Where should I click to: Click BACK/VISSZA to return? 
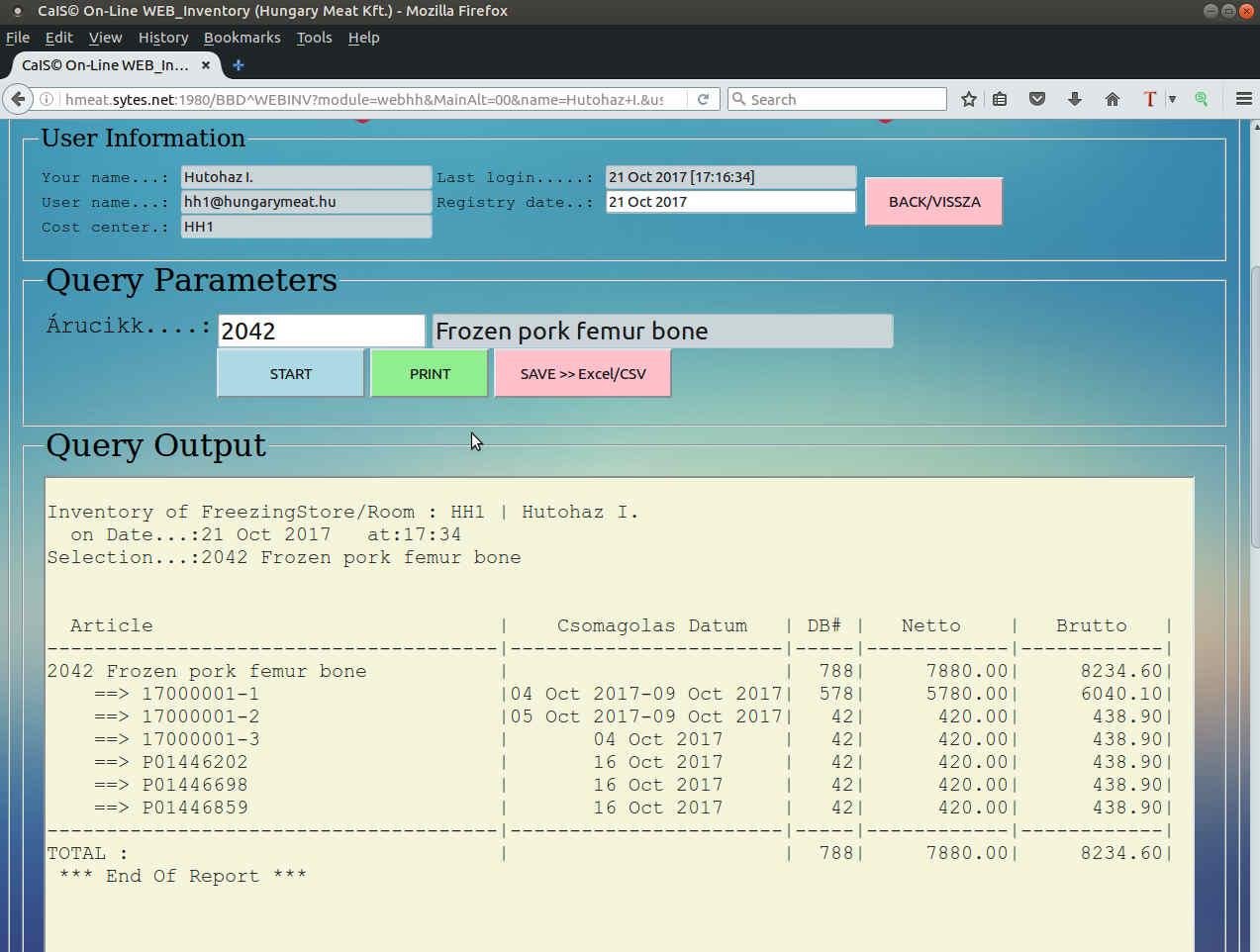[931, 201]
